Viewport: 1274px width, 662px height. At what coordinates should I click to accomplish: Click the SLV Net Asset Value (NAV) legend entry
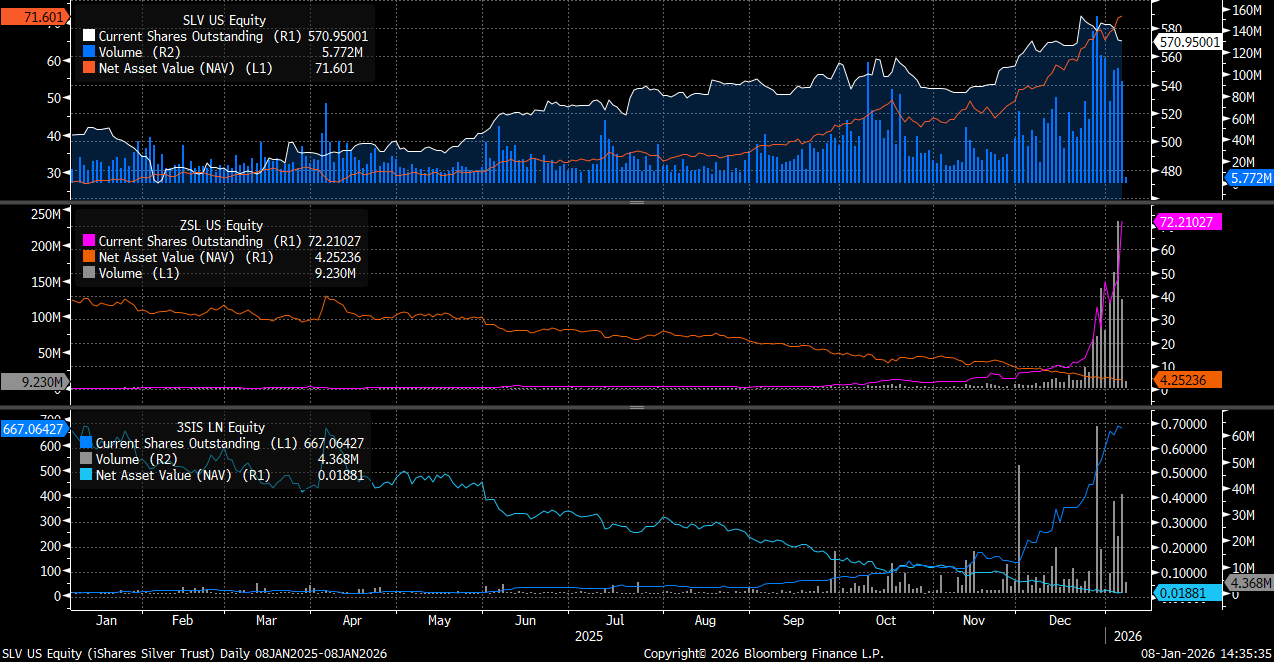click(x=175, y=68)
